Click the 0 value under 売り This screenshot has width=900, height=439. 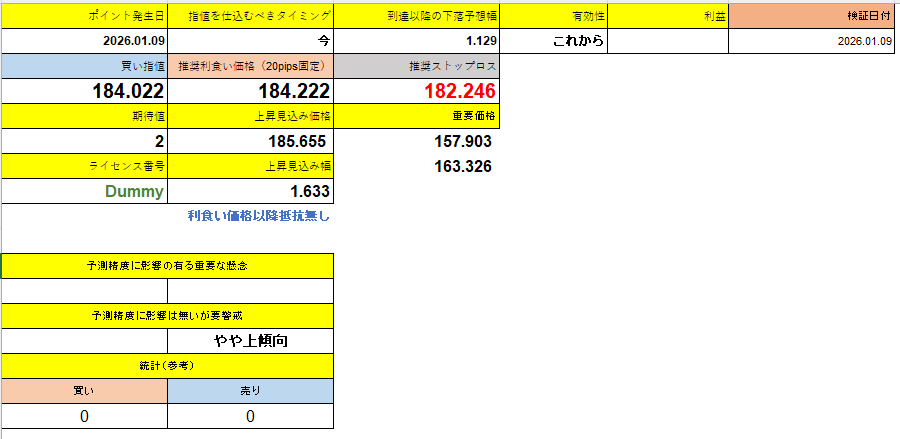(x=250, y=416)
